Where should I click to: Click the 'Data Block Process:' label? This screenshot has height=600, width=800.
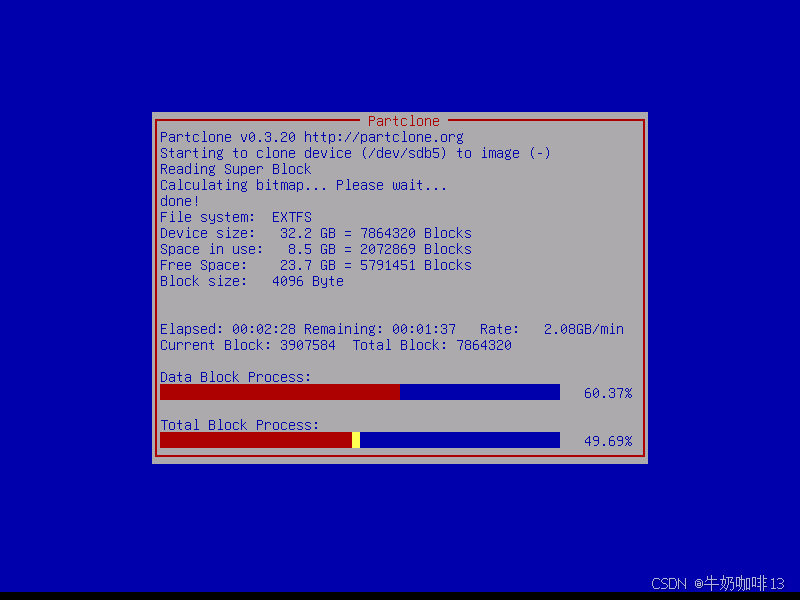point(235,377)
